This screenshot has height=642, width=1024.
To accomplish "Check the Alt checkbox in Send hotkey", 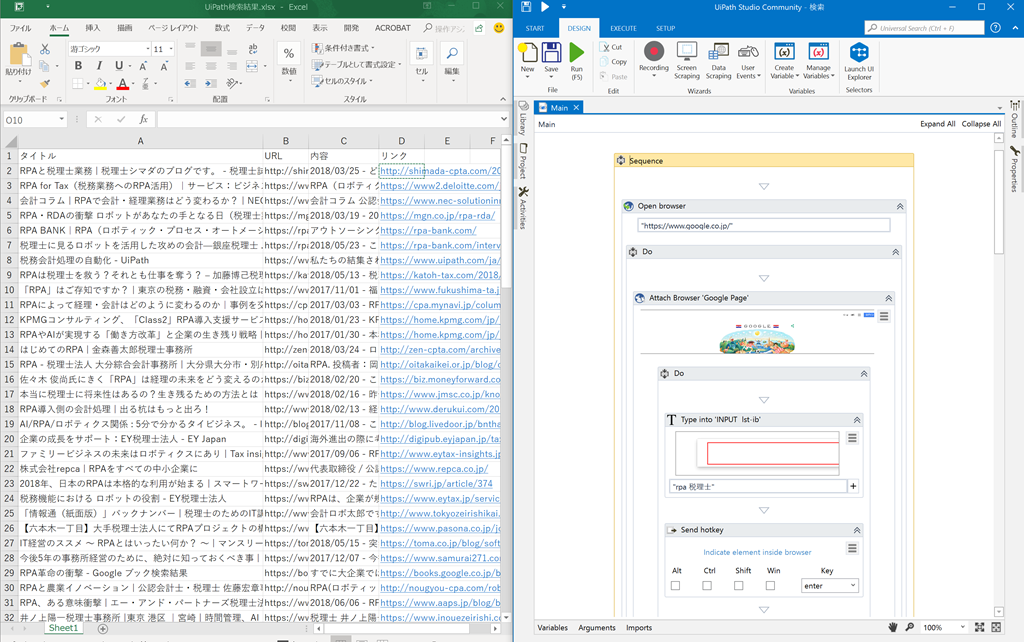I will (675, 586).
